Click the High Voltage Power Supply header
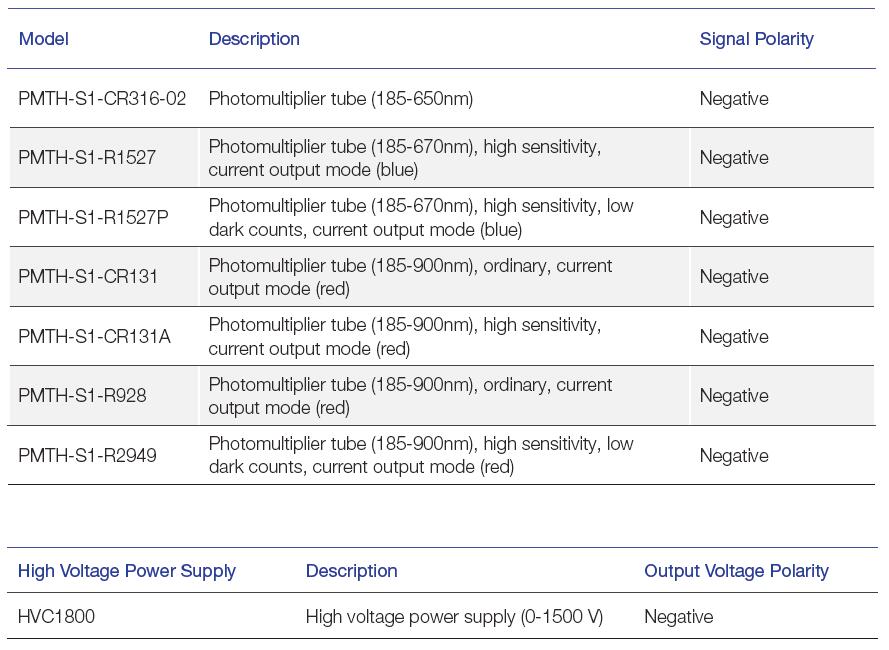 pos(127,571)
